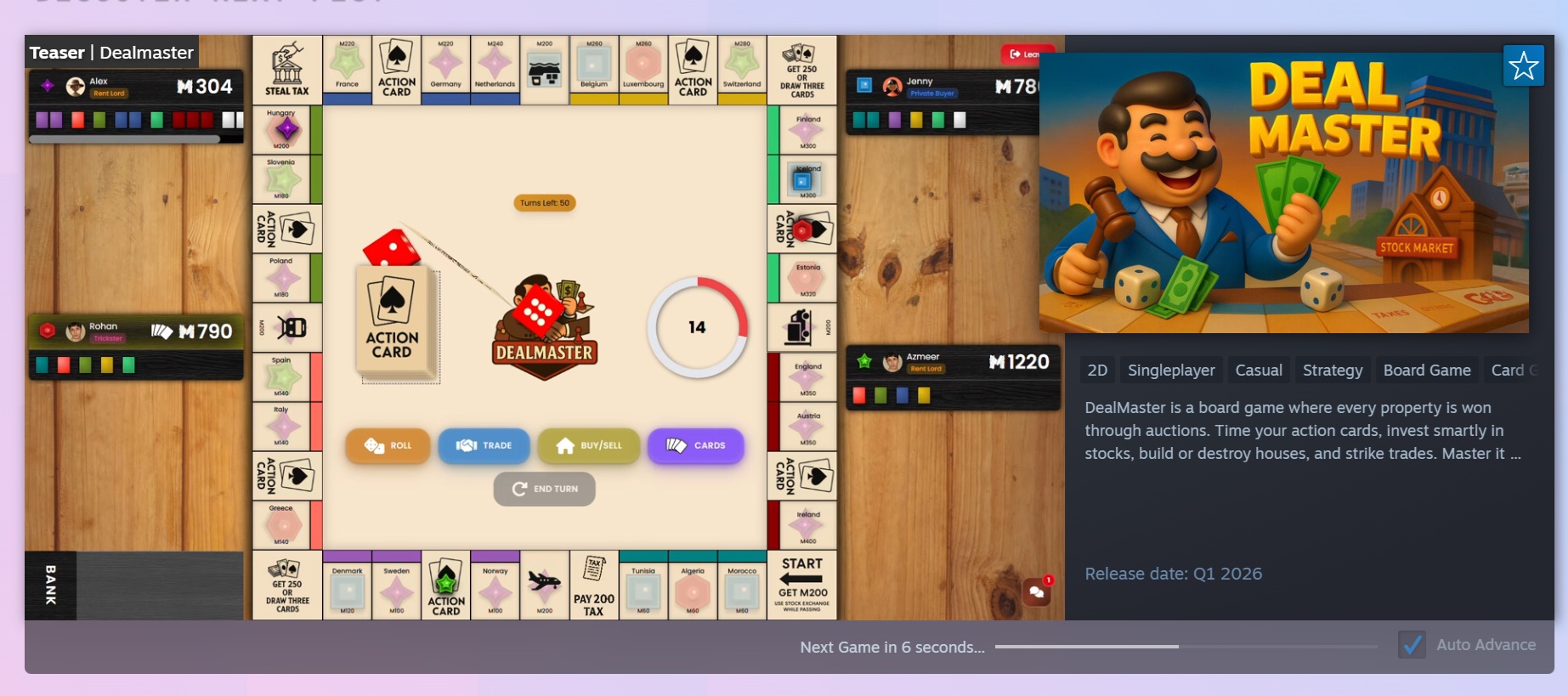Select the Estonia property tile
This screenshot has height=696, width=1568.
click(x=802, y=278)
